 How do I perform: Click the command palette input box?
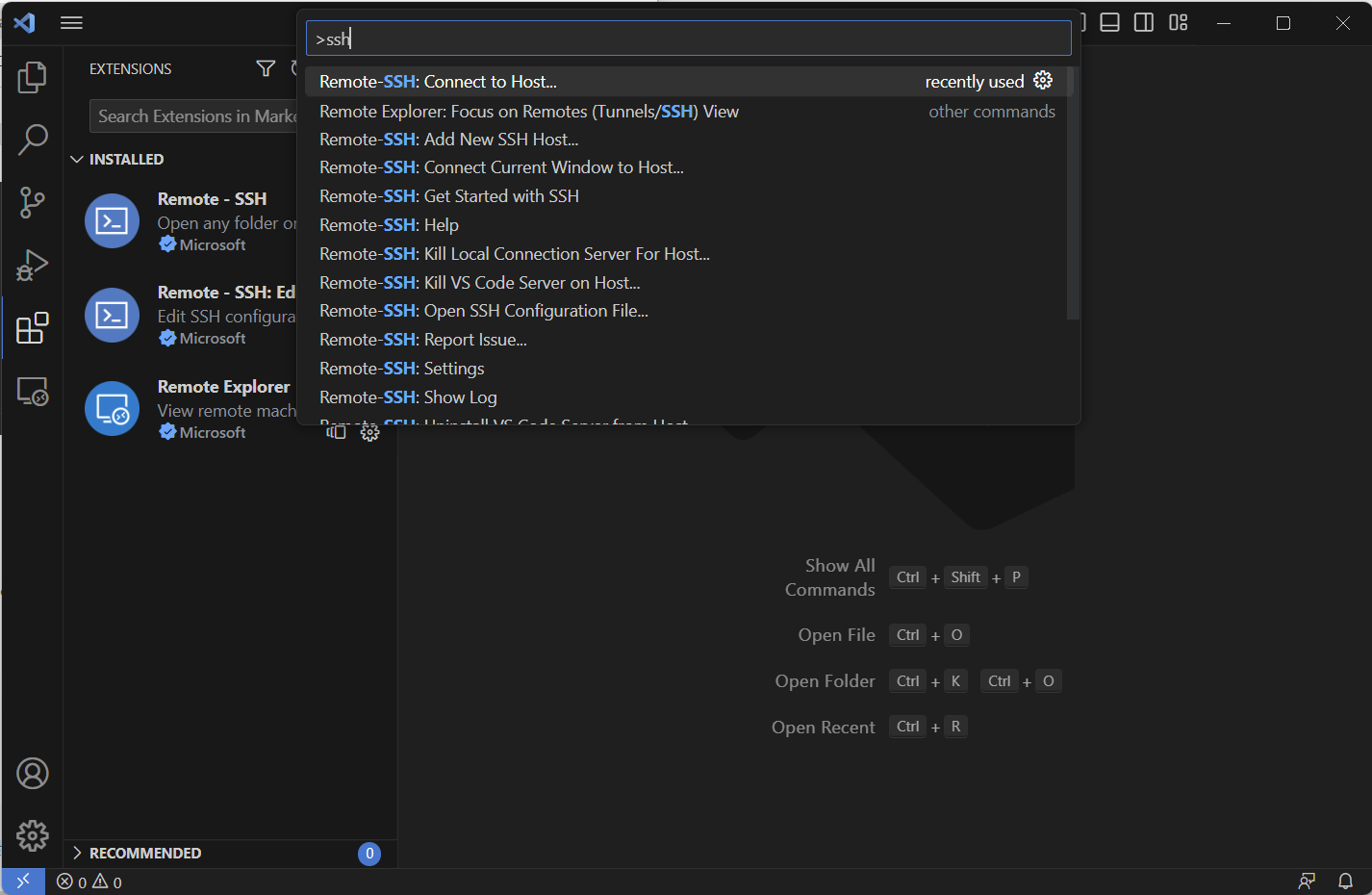click(688, 38)
